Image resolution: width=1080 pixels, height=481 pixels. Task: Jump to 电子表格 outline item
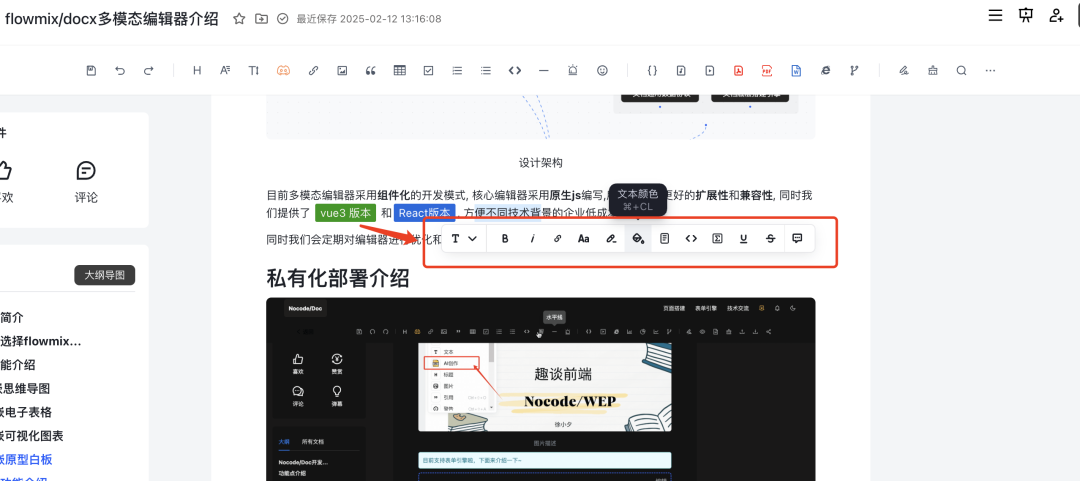coord(26,412)
